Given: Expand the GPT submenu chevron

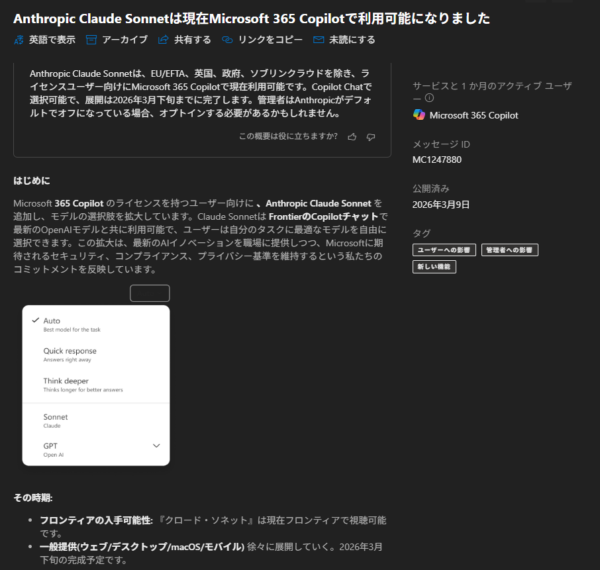Looking at the screenshot, I should tap(156, 445).
